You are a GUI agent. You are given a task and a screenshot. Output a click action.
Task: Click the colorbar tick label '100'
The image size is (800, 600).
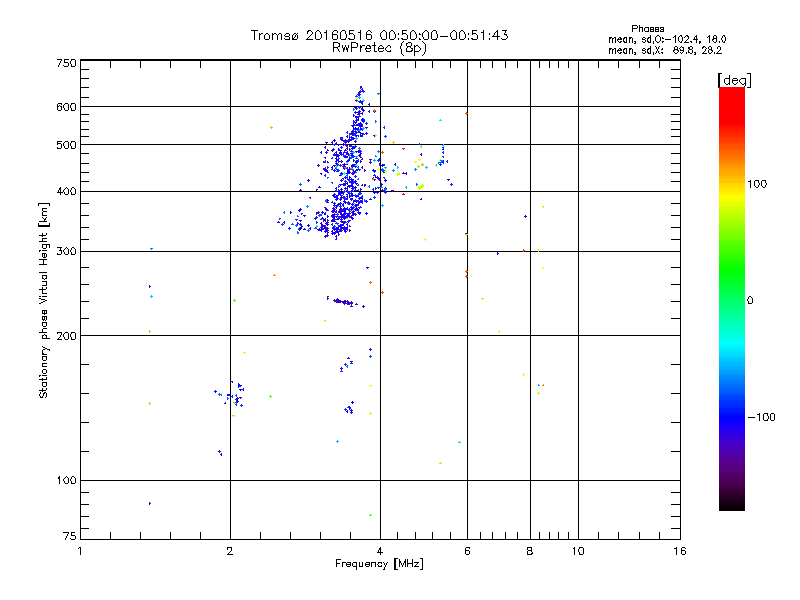pos(757,184)
